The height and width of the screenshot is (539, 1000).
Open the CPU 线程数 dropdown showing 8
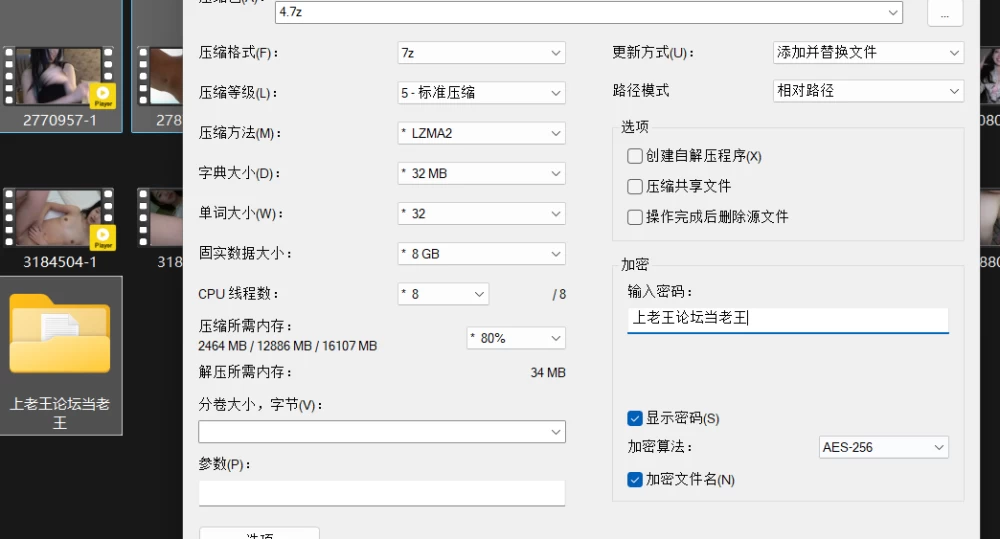(443, 294)
